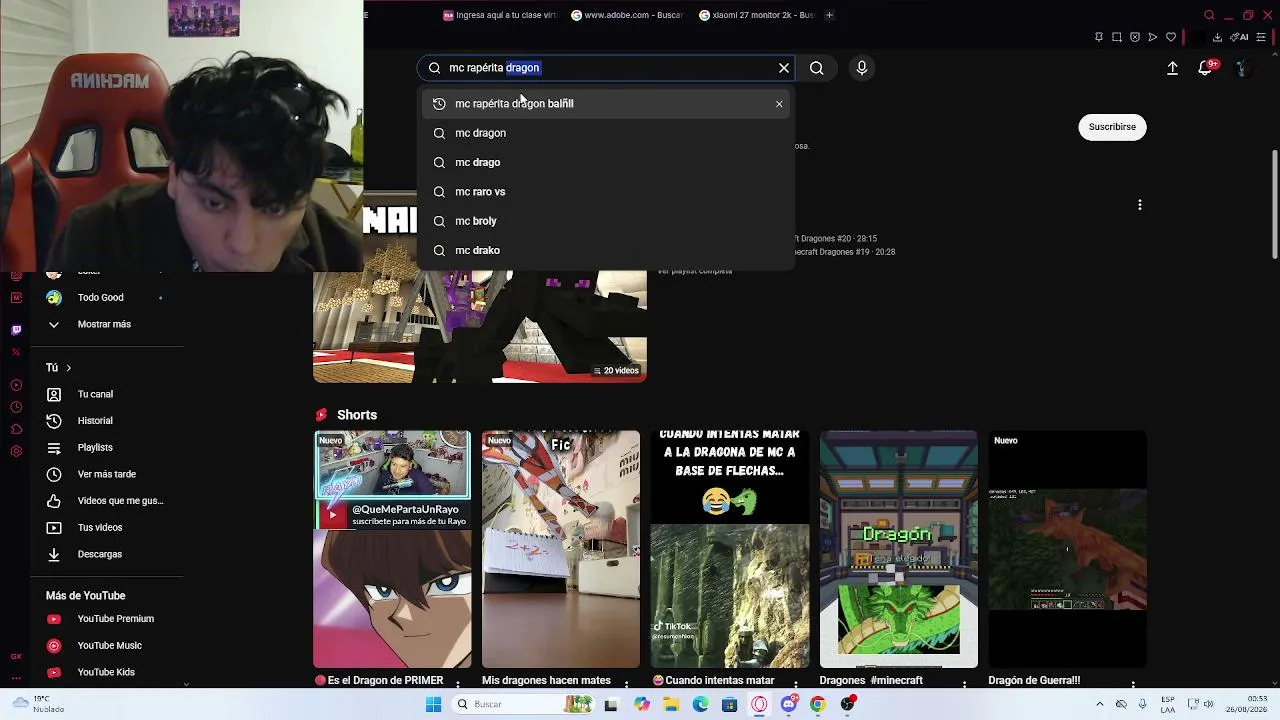This screenshot has height=720, width=1280.
Task: Open Microsoft Edge from the taskbar
Action: (701, 704)
